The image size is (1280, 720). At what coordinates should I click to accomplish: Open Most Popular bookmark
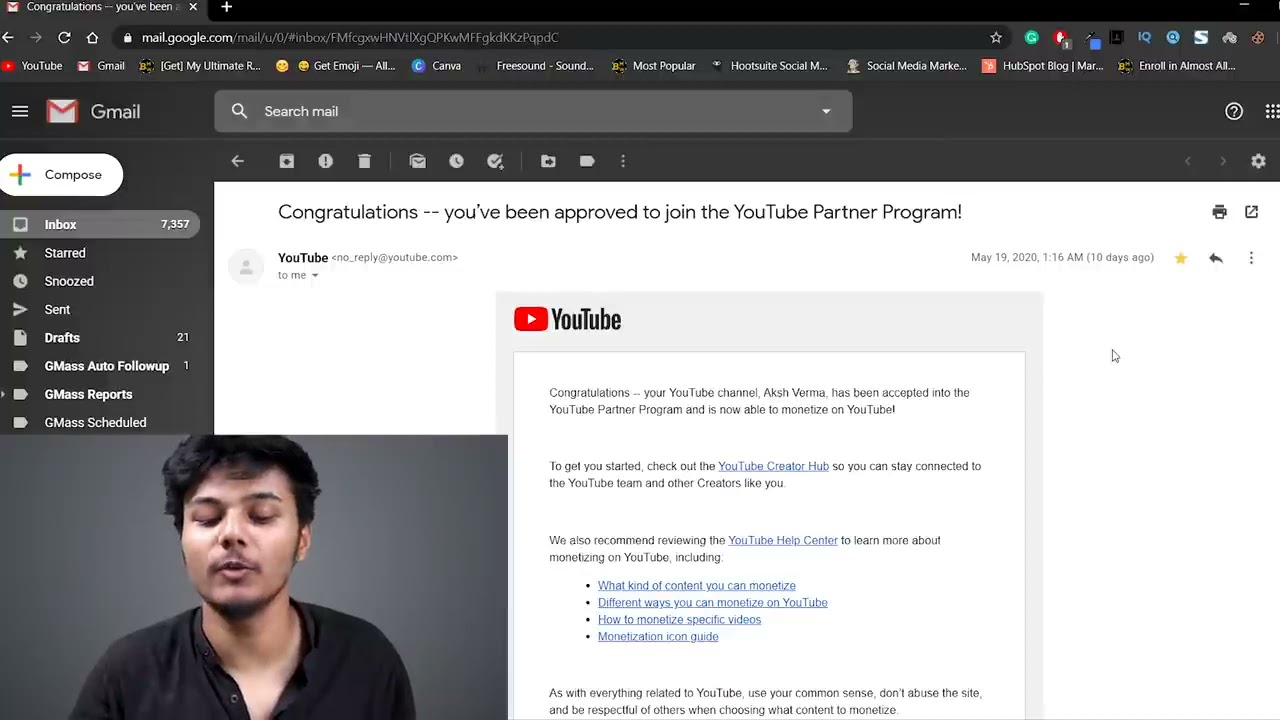pos(654,66)
